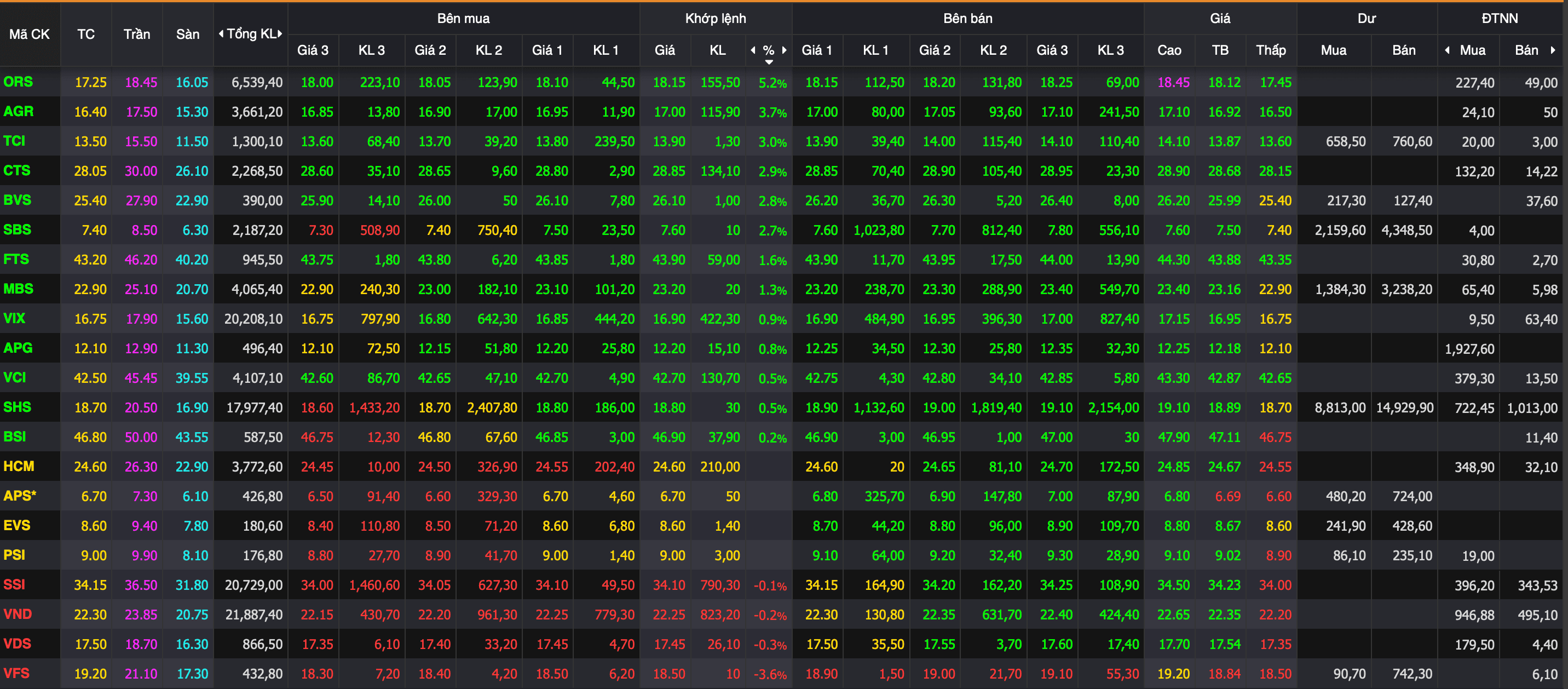
Task: Click the Khớp lệnh group header
Action: tap(716, 18)
